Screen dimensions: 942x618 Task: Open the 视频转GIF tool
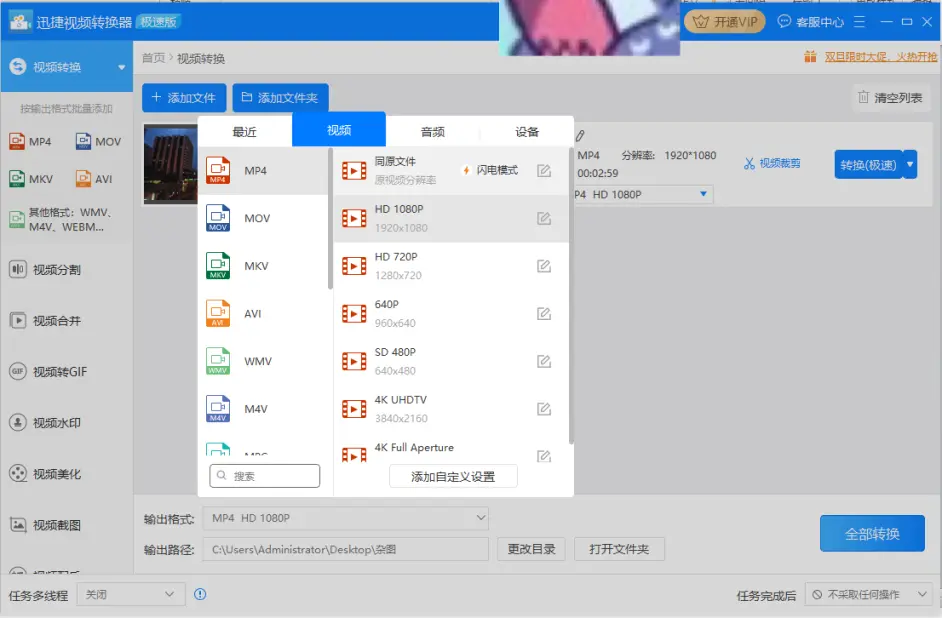48,372
